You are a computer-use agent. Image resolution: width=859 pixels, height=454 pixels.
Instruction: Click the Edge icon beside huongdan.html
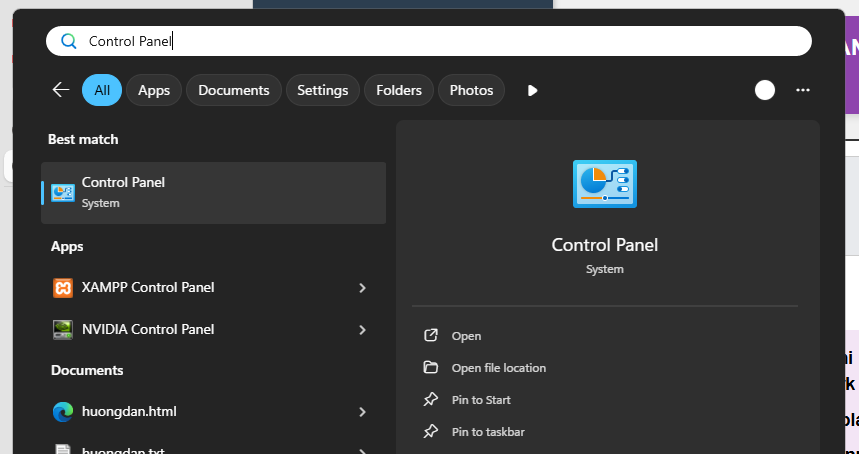[63, 412]
